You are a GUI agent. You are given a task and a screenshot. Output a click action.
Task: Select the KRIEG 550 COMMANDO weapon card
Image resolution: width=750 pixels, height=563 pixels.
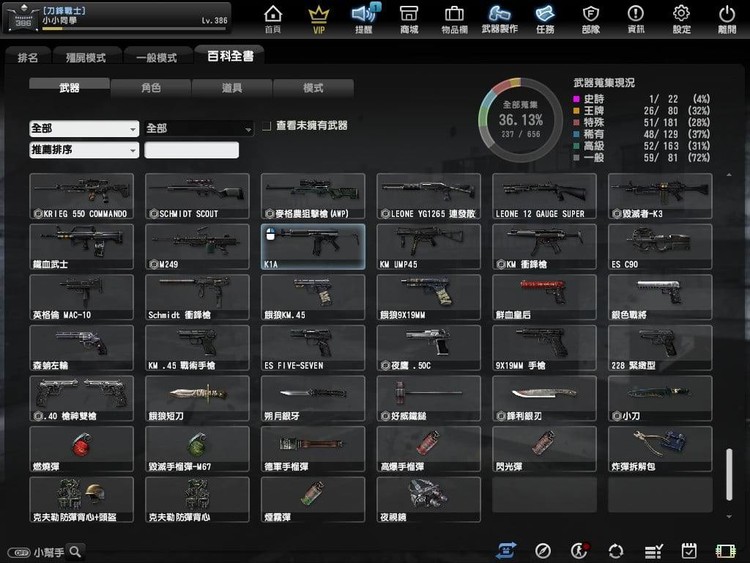[x=81, y=196]
